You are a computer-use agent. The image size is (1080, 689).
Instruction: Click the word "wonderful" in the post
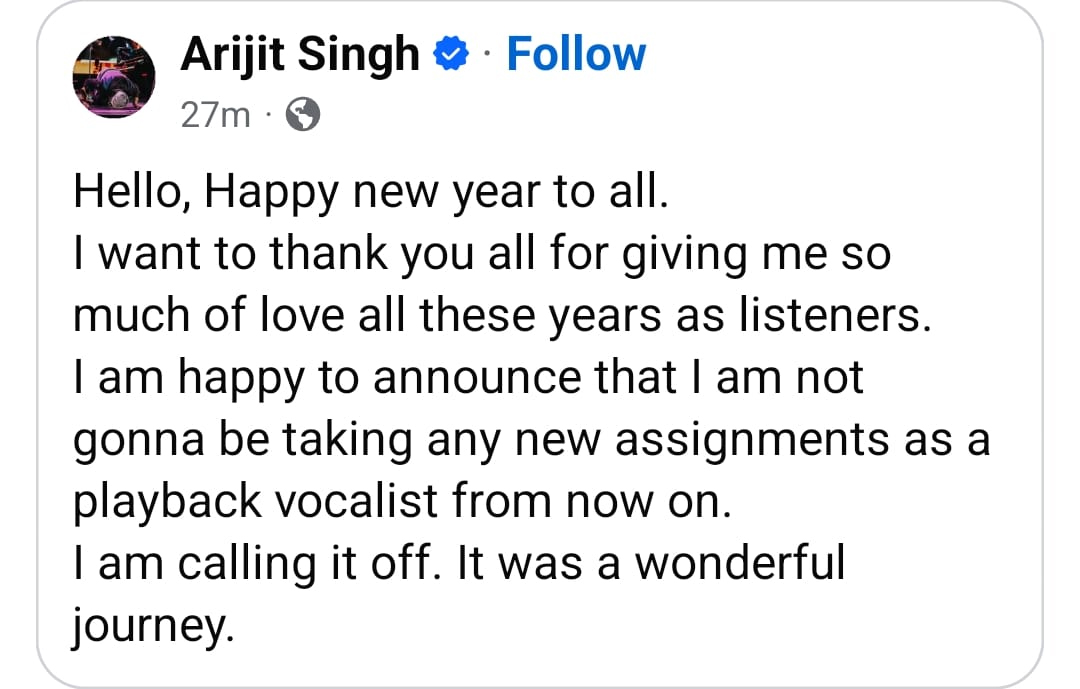(740, 564)
